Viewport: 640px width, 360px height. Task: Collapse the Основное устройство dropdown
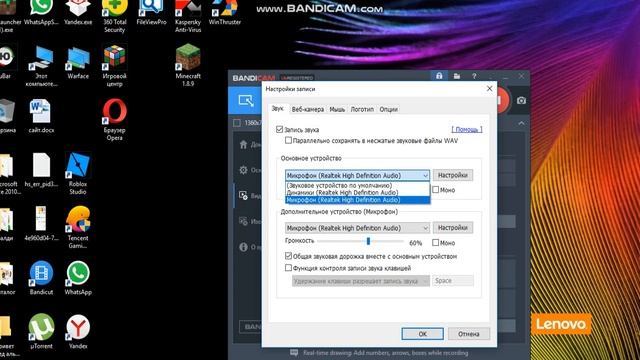point(357,176)
